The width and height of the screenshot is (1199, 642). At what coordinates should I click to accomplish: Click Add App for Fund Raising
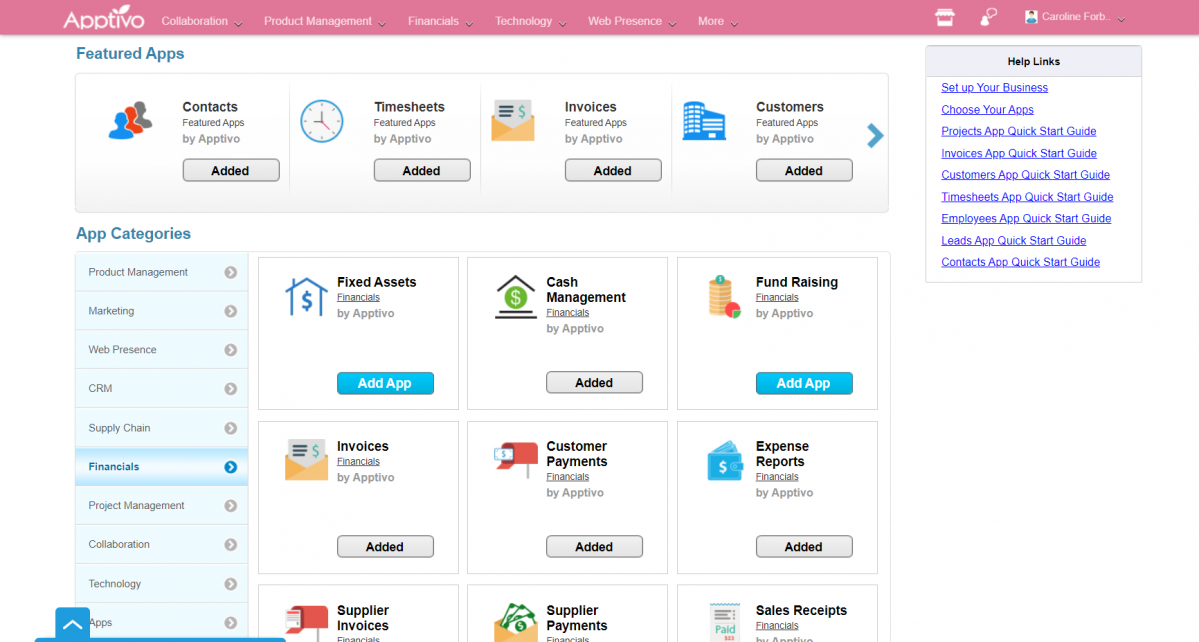(x=804, y=383)
